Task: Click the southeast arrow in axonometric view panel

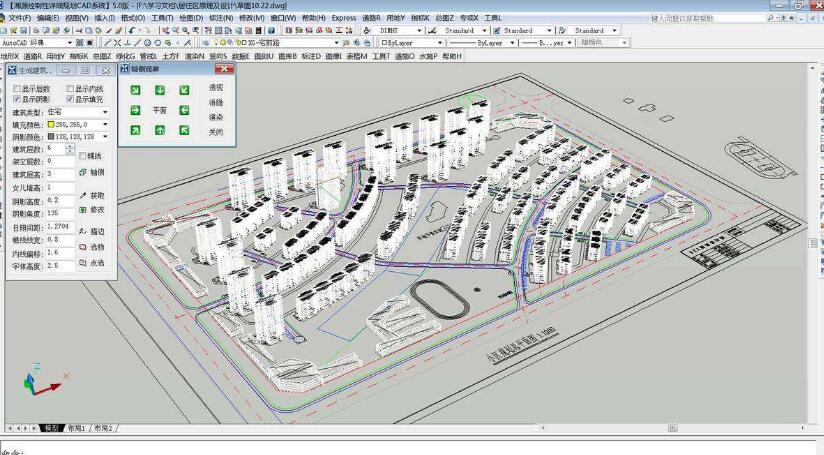Action: (x=135, y=90)
